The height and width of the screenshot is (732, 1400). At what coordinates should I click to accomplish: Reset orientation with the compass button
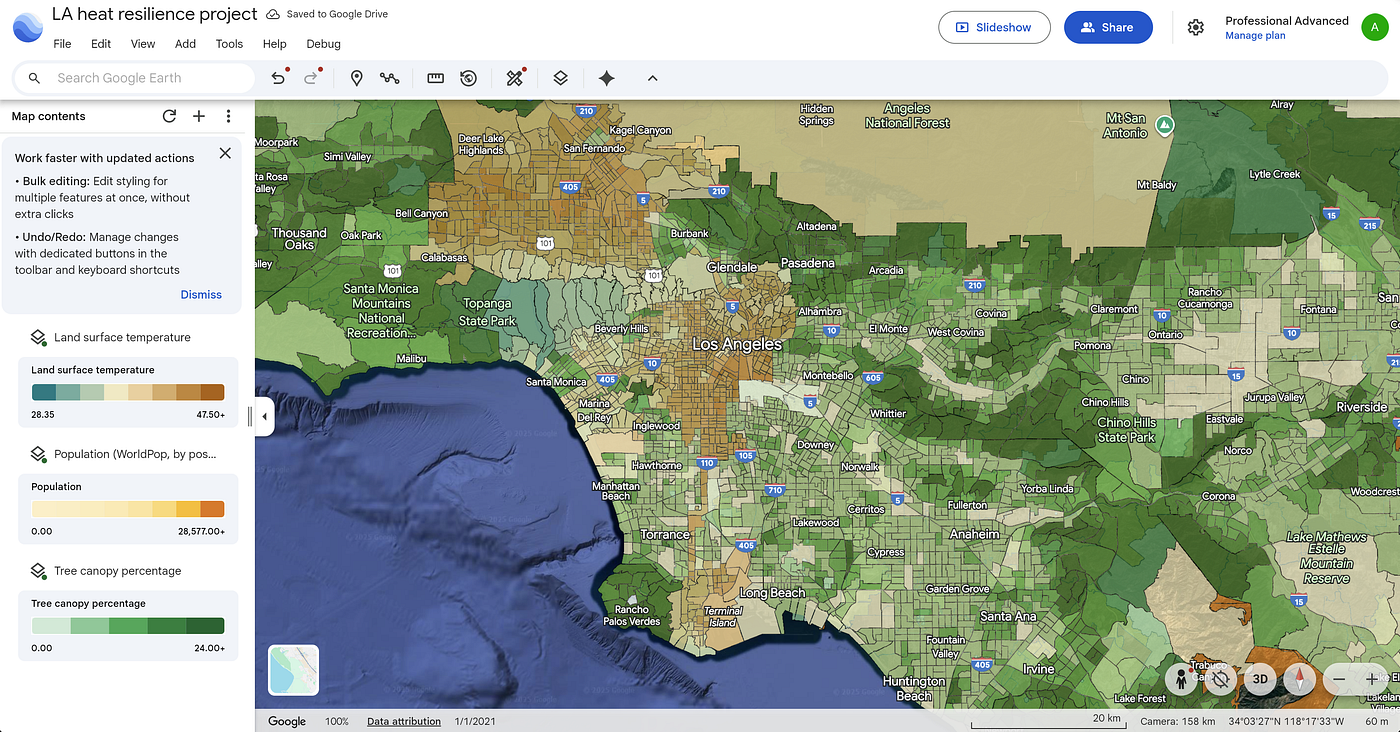[x=1300, y=679]
